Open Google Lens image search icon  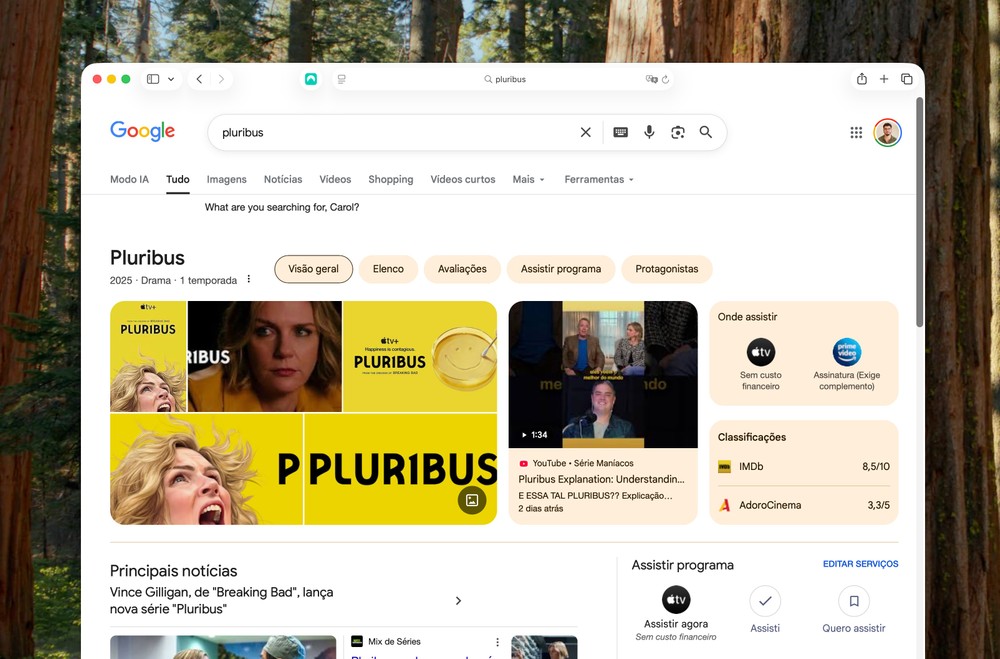(677, 132)
